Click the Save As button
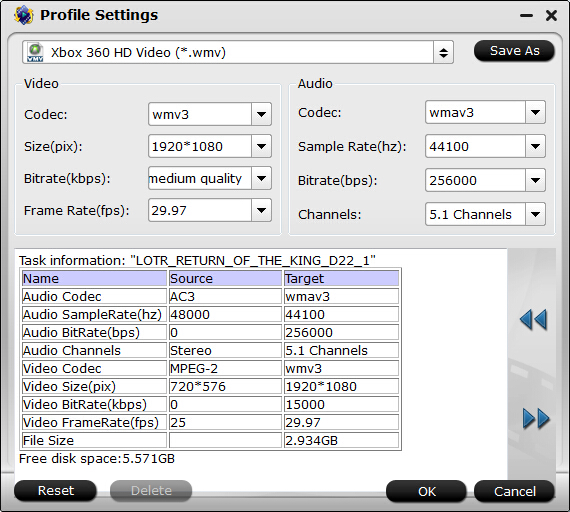This screenshot has width=570, height=512. pos(514,51)
